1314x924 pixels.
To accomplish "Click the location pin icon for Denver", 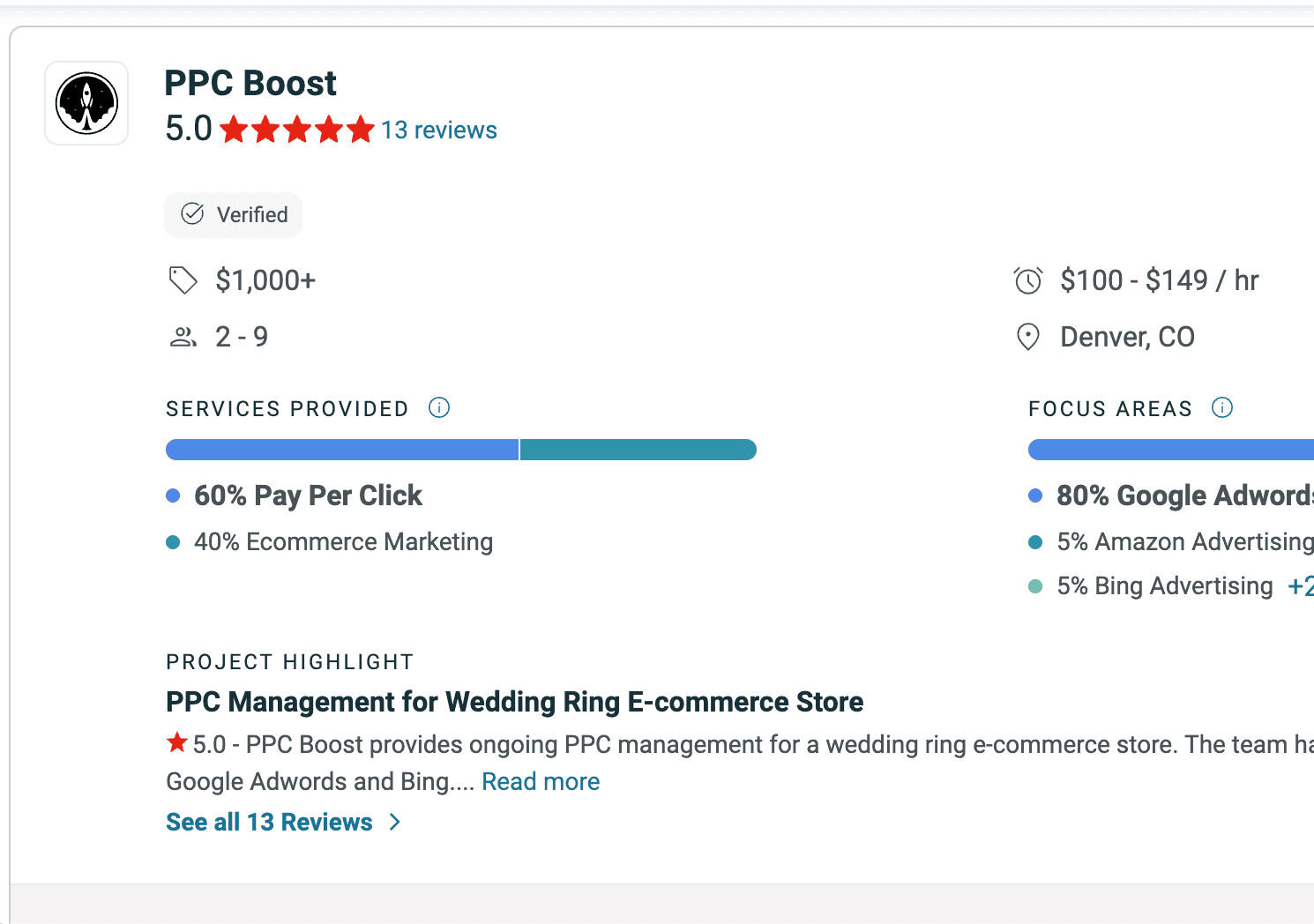I will (1027, 336).
